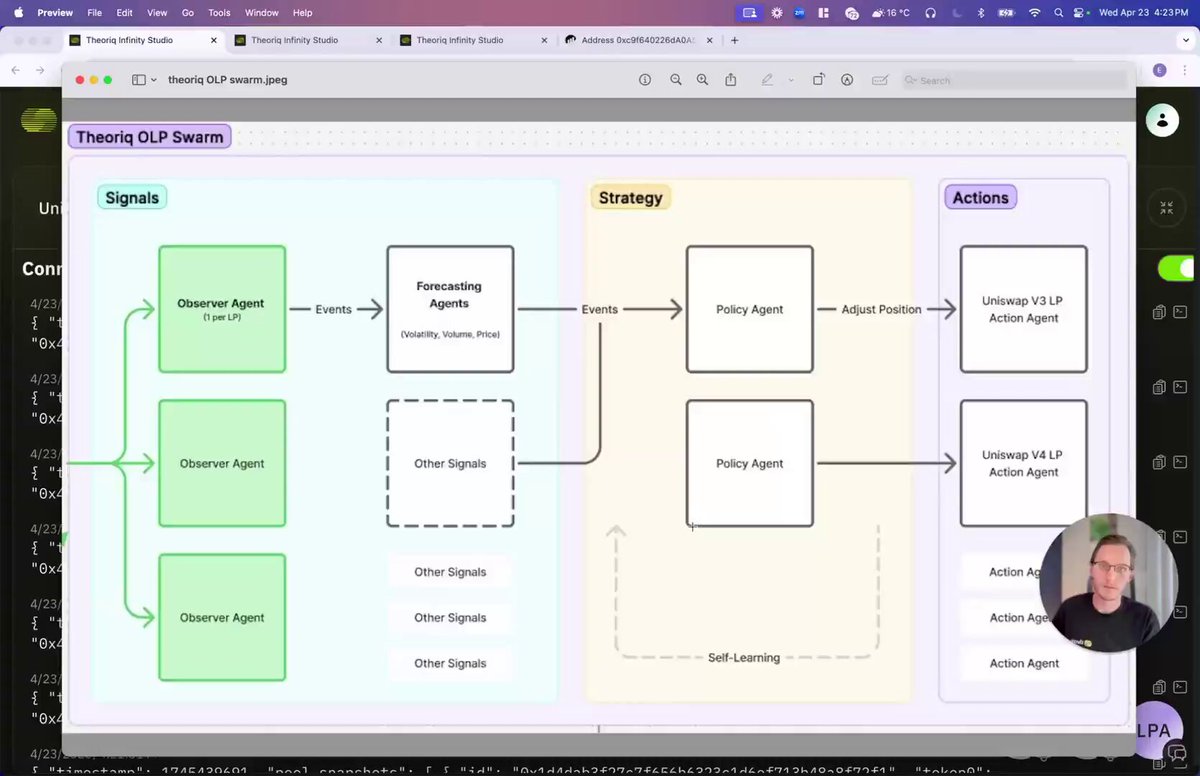
Task: Toggle the green switch in Theoriq Studio
Action: 1177,268
